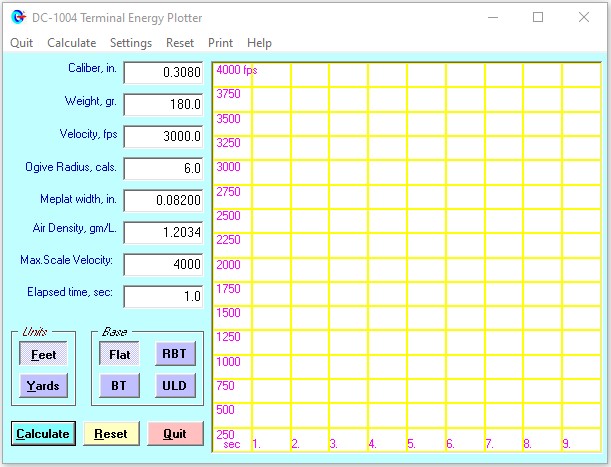611x467 pixels.
Task: Select Feet units toggle
Action: [x=43, y=355]
